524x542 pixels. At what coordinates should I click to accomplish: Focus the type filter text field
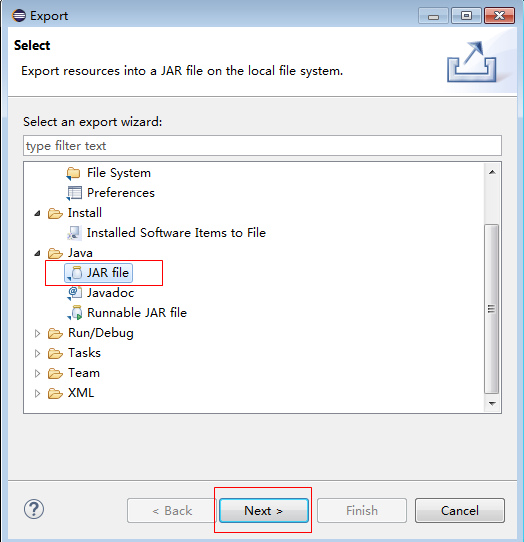[262, 146]
